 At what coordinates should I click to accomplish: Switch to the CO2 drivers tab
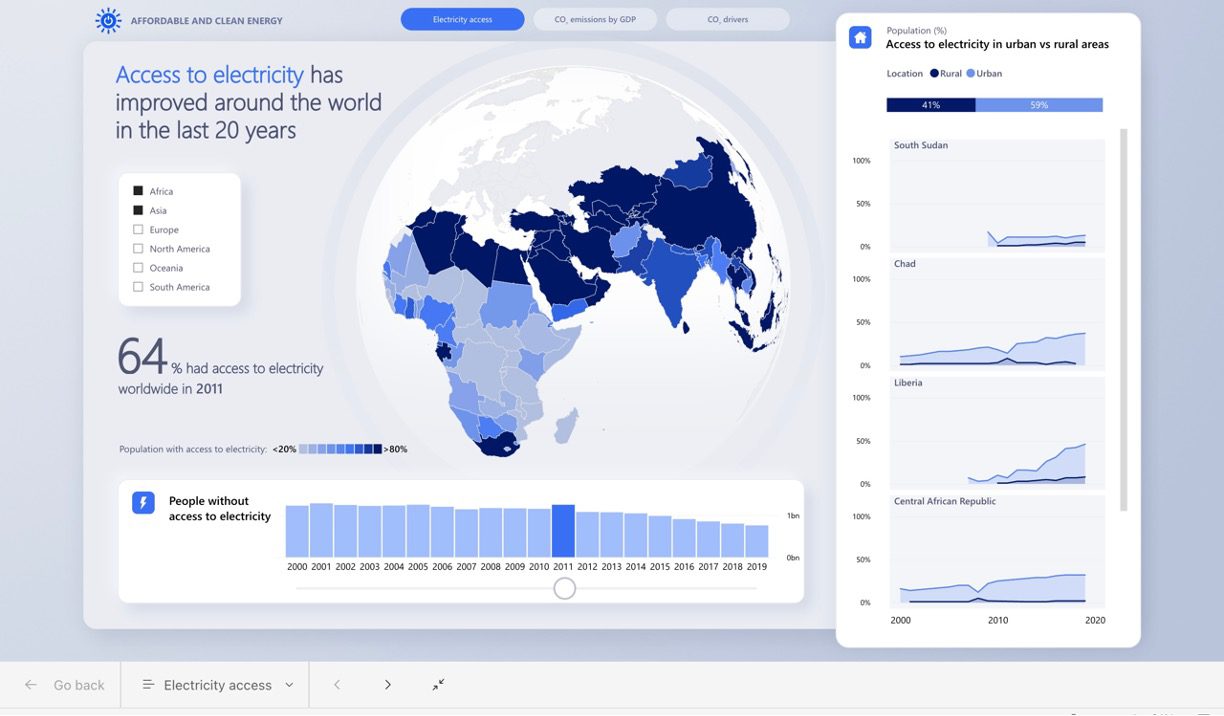pyautogui.click(x=727, y=19)
